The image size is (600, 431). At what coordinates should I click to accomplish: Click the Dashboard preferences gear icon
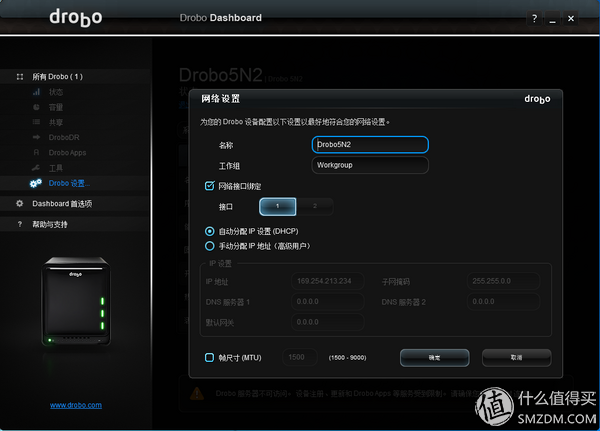click(x=20, y=204)
